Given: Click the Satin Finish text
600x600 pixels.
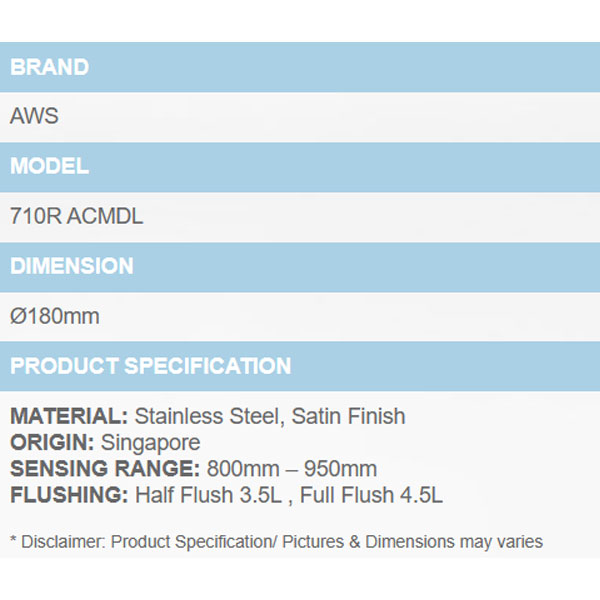Looking at the screenshot, I should pyautogui.click(x=348, y=416).
